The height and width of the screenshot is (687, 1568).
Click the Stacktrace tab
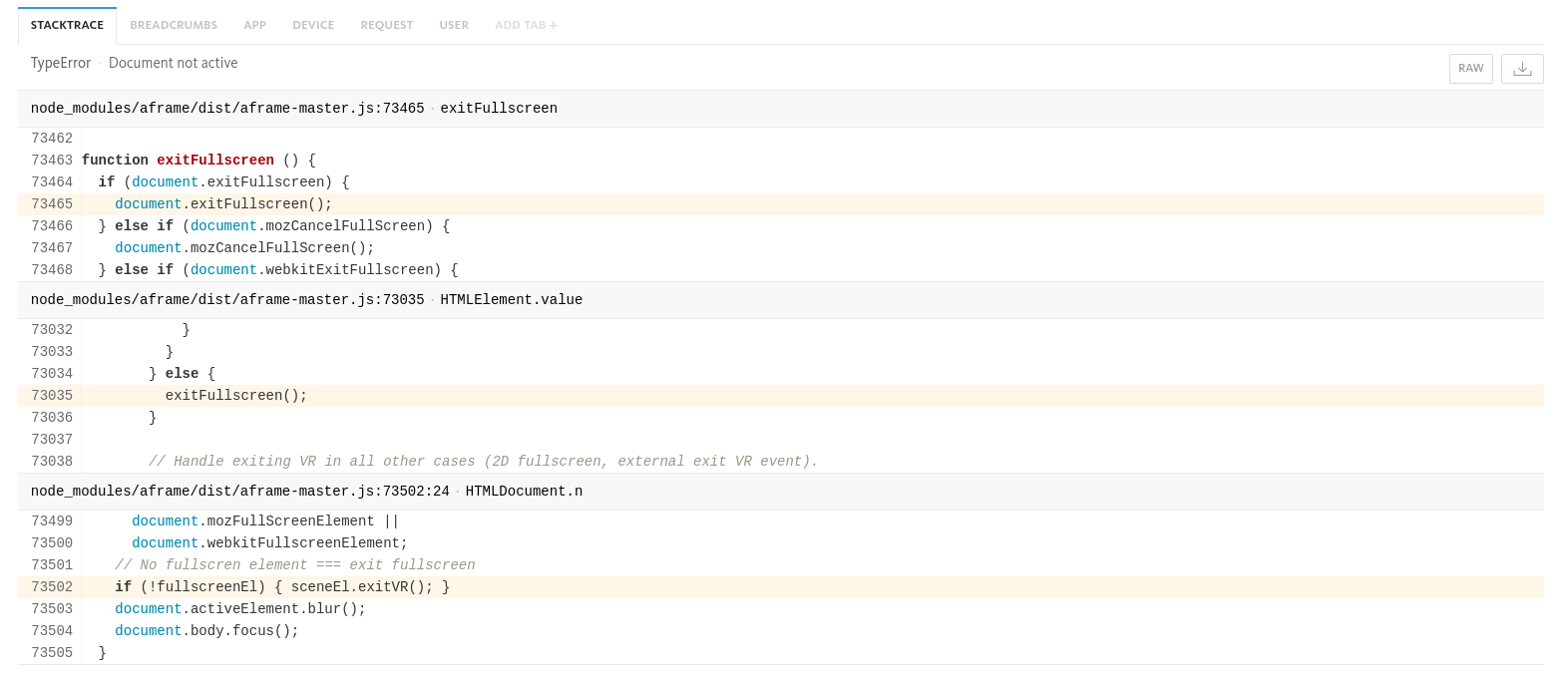pos(67,25)
